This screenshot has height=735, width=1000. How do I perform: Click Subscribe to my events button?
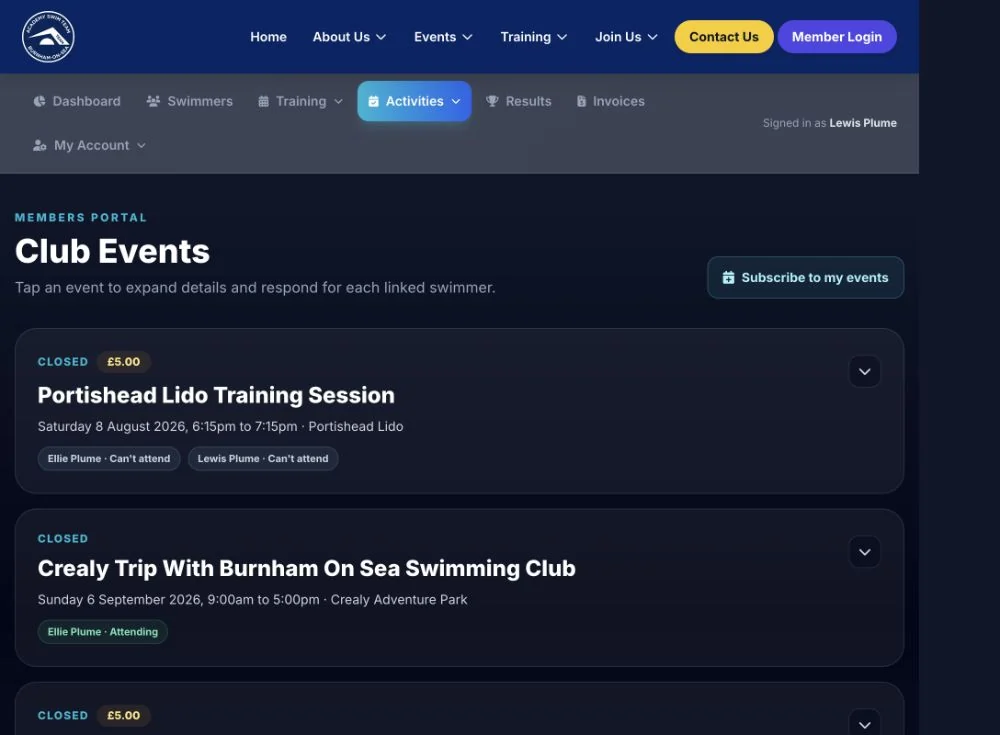click(805, 278)
